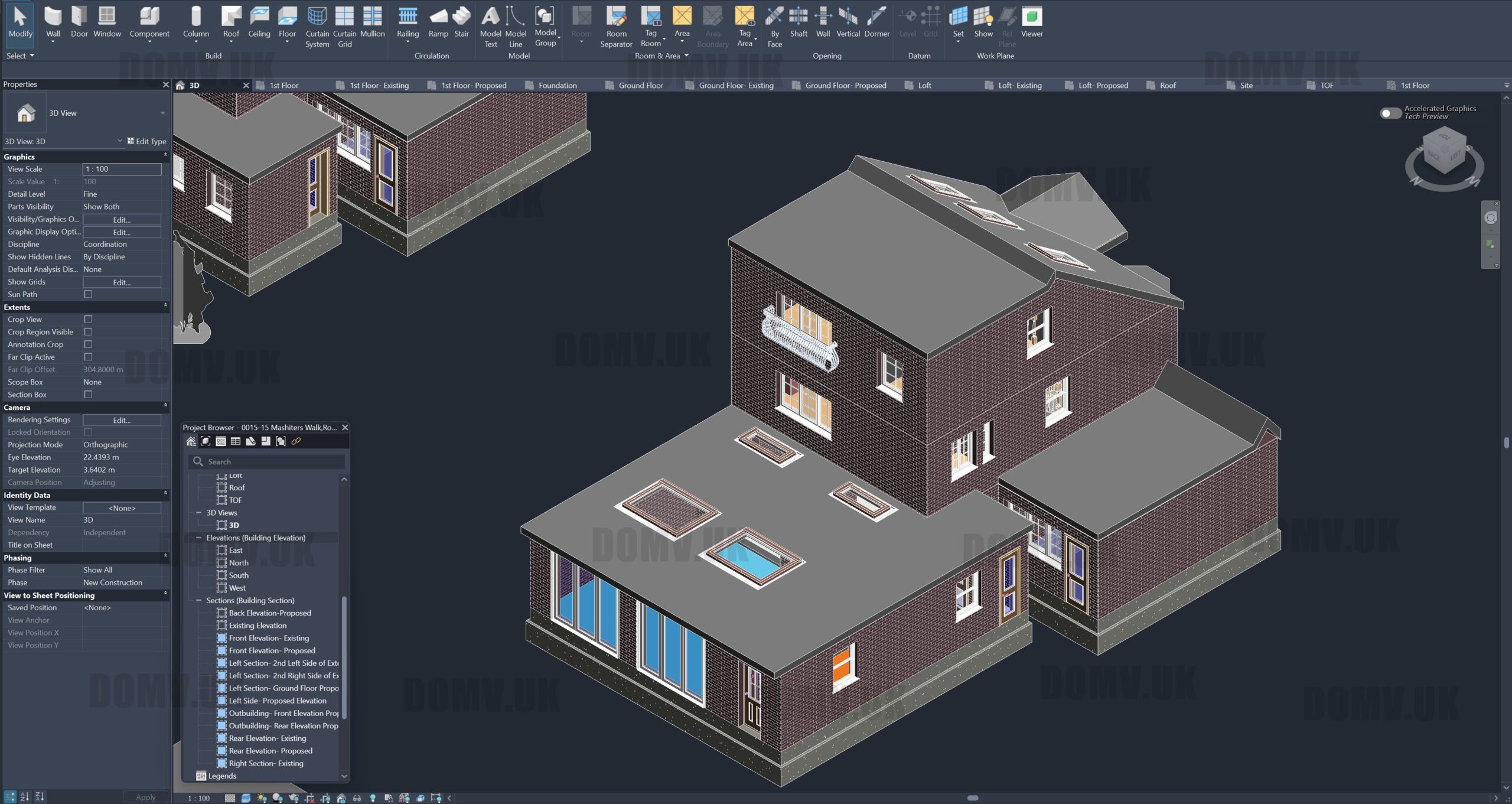
Task: Open the 3D View type selector dropdown
Action: pyautogui.click(x=162, y=113)
